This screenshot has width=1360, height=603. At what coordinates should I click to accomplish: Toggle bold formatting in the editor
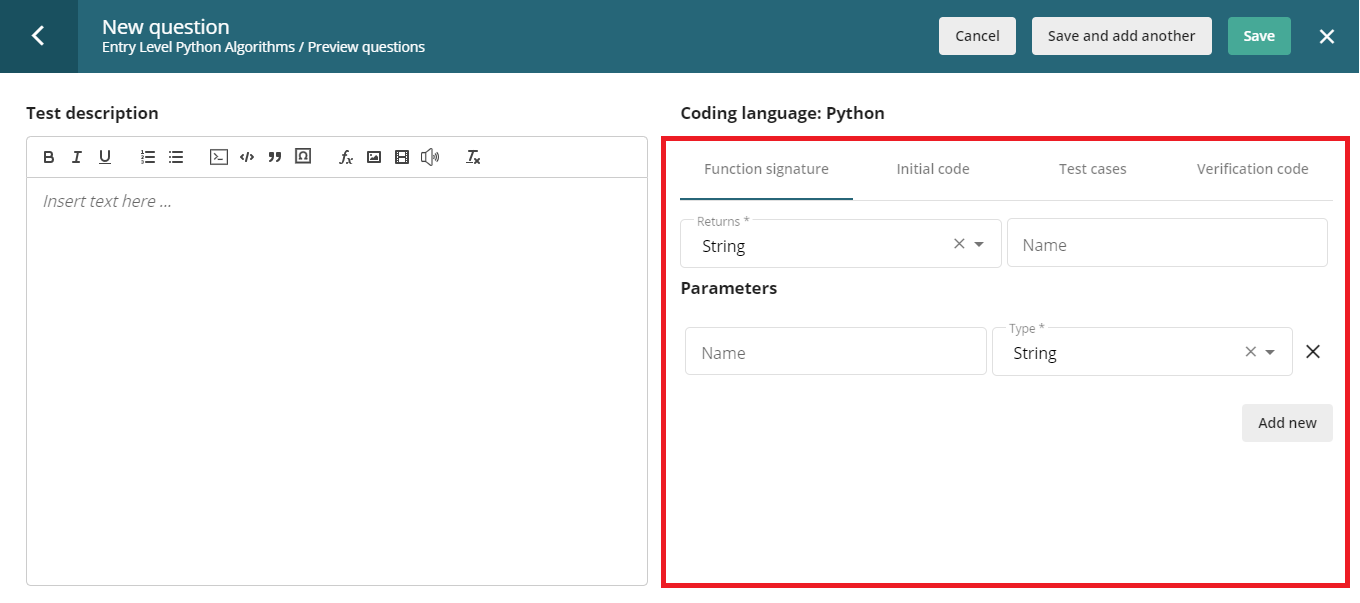pyautogui.click(x=49, y=157)
